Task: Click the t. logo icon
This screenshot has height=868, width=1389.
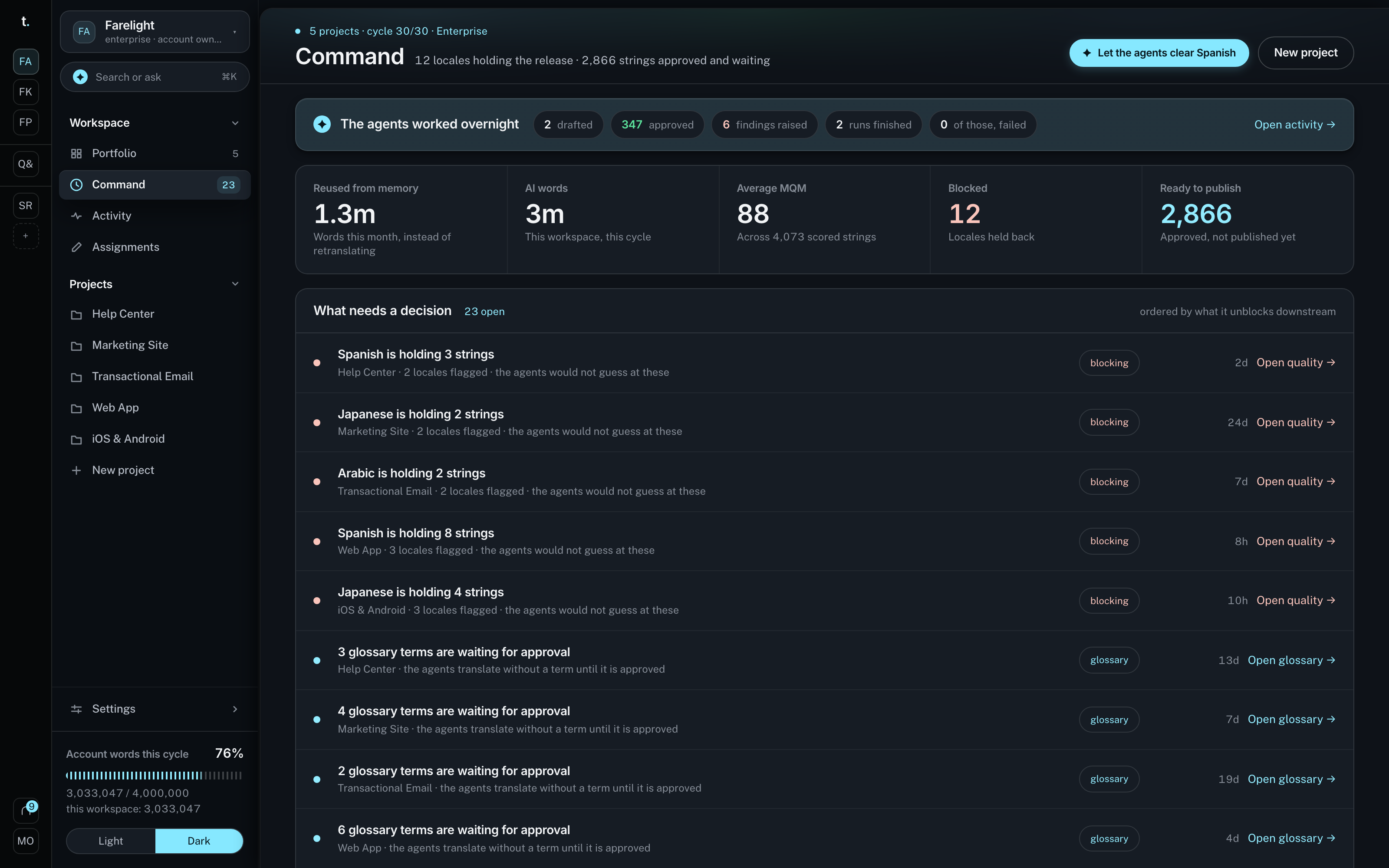Action: [x=25, y=21]
